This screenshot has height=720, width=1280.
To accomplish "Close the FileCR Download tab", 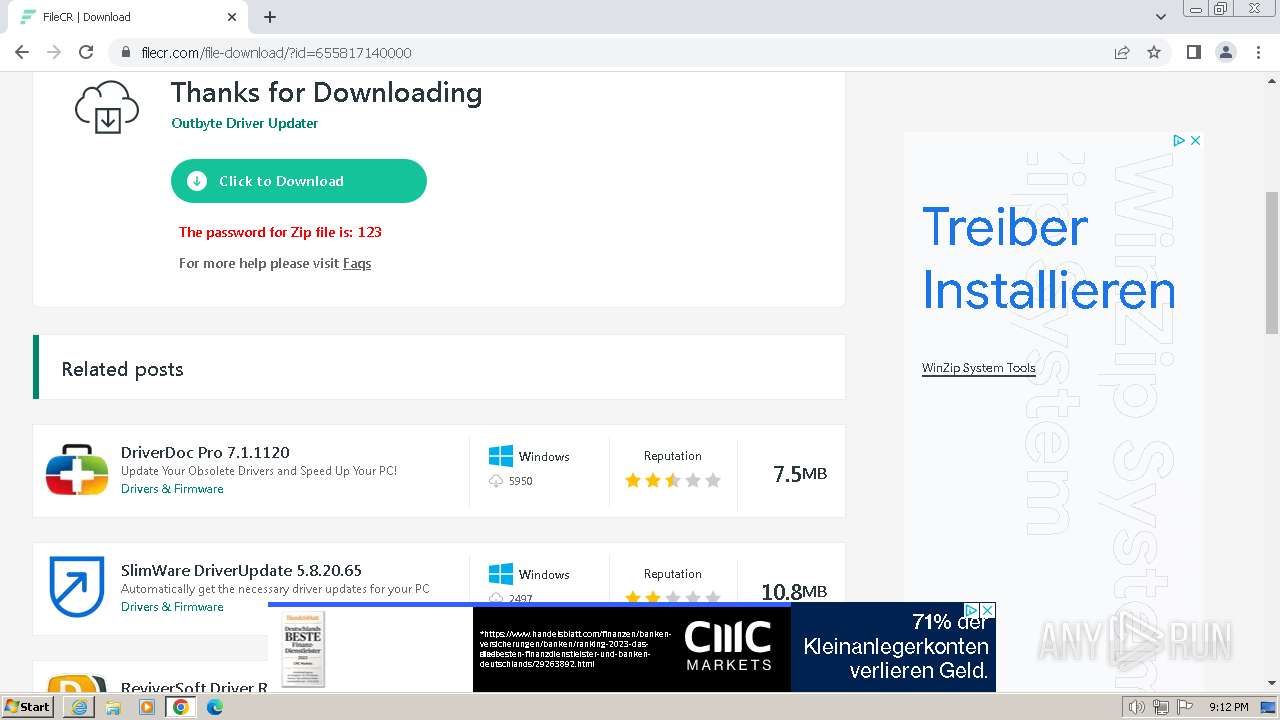I will [x=232, y=17].
